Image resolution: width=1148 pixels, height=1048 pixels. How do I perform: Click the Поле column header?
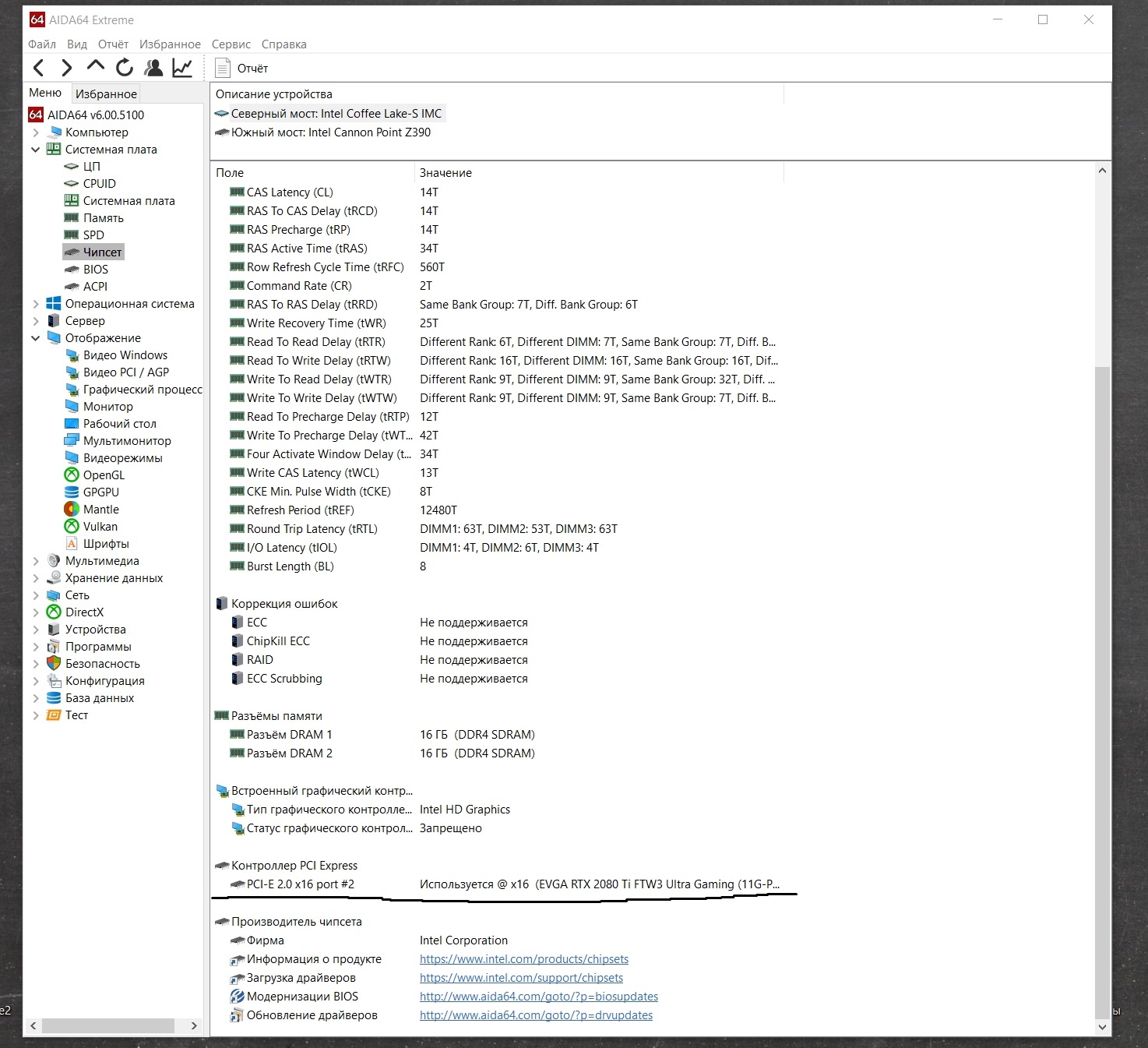(x=312, y=173)
